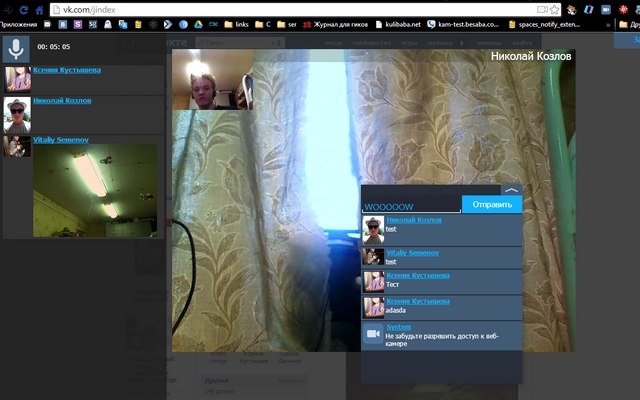Click Vitaliy Semenov's webcam video preview

pos(95,190)
